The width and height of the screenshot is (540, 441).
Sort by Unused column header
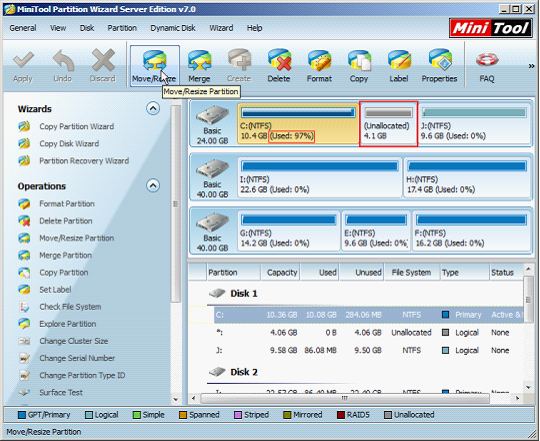click(362, 272)
